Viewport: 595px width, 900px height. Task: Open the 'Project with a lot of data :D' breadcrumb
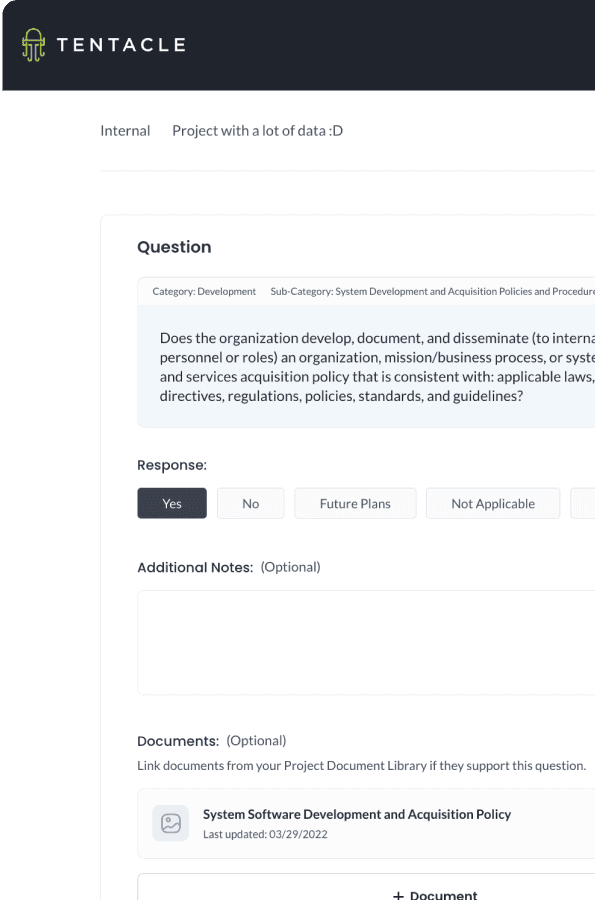258,131
